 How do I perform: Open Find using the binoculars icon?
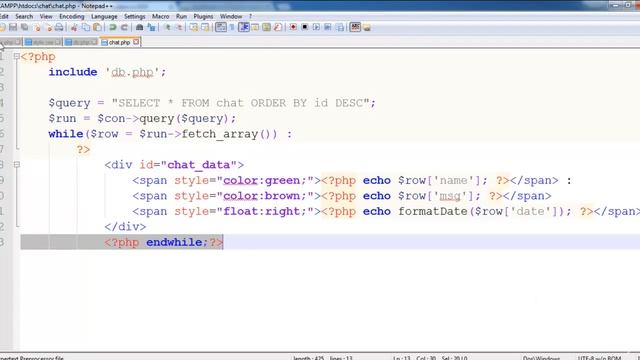tap(139, 27)
